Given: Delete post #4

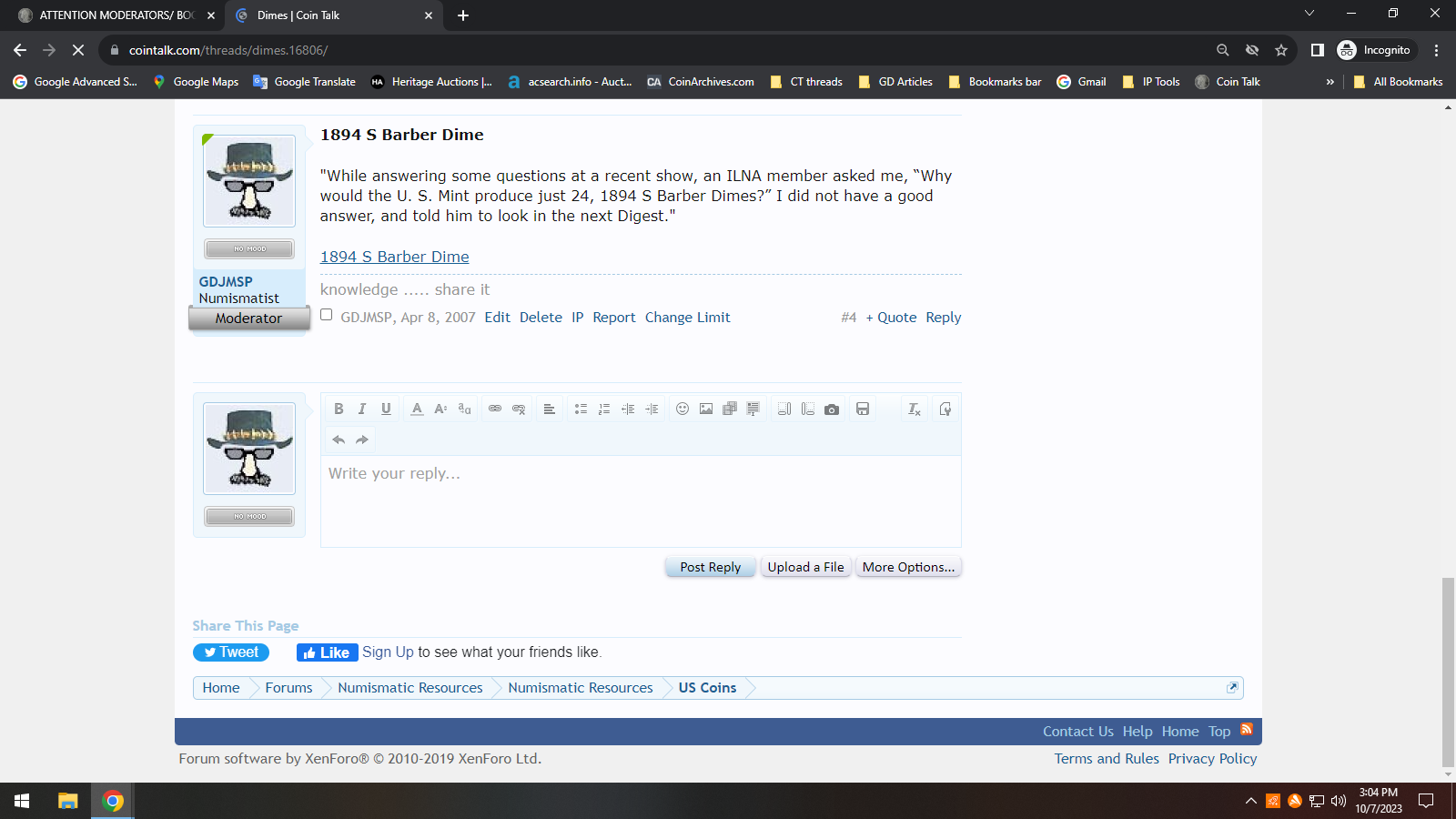Looking at the screenshot, I should click(x=541, y=318).
